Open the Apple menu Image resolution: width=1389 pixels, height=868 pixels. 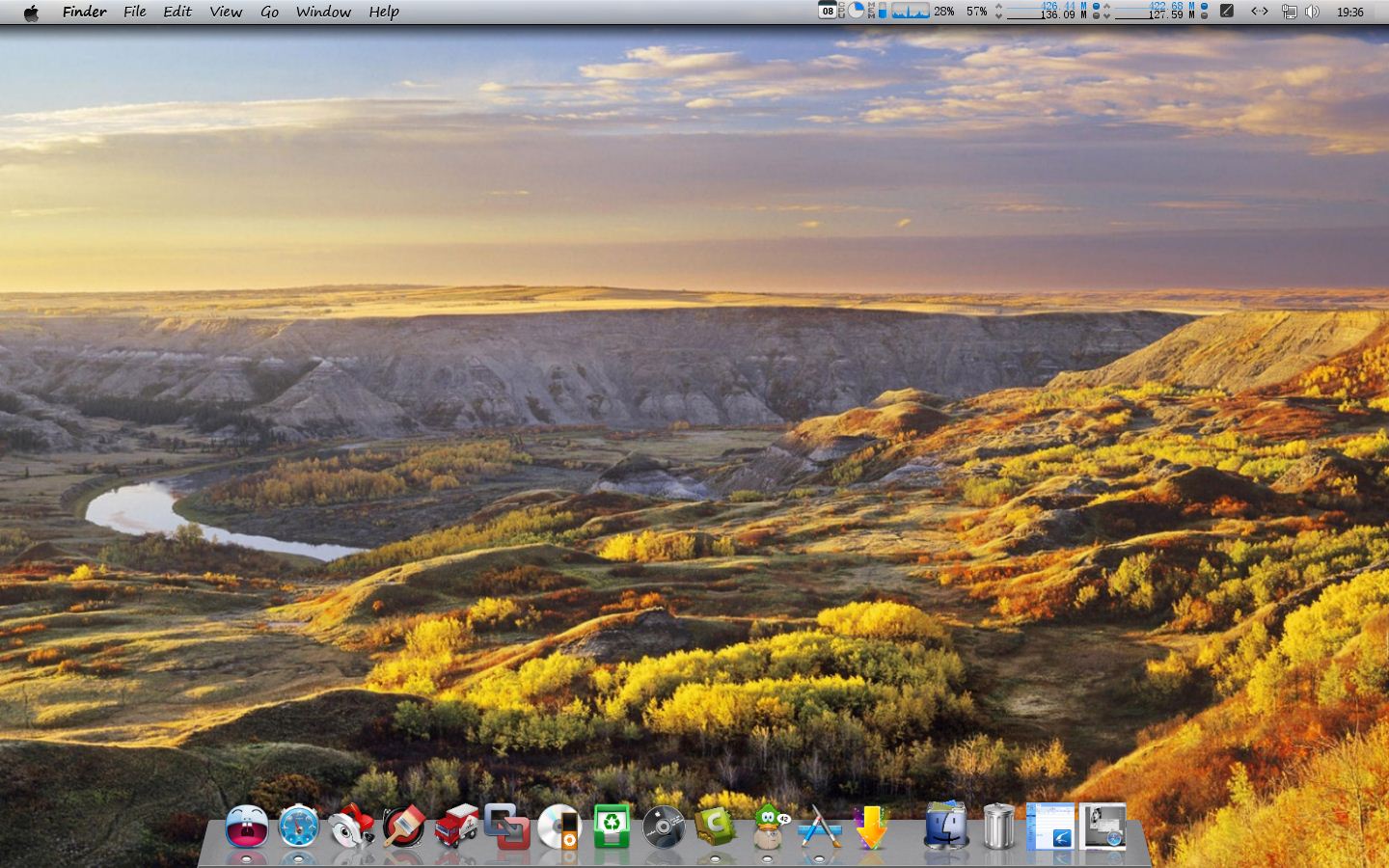[31, 12]
